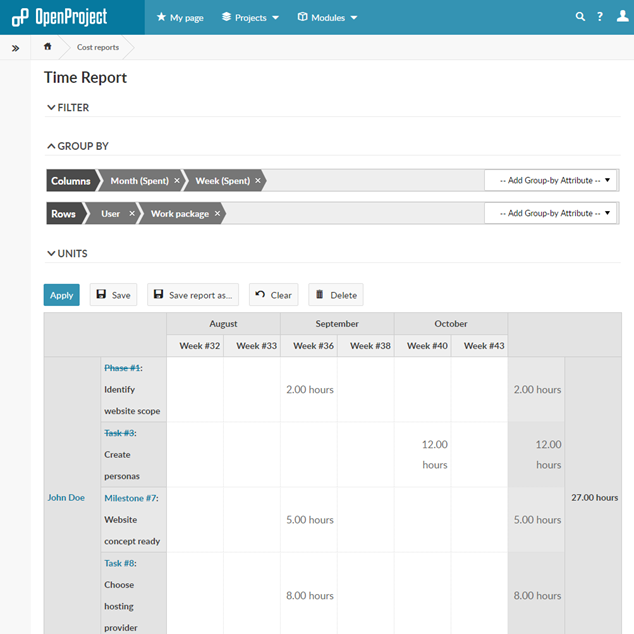Expand the FILTER section
634x634 pixels.
tap(68, 108)
